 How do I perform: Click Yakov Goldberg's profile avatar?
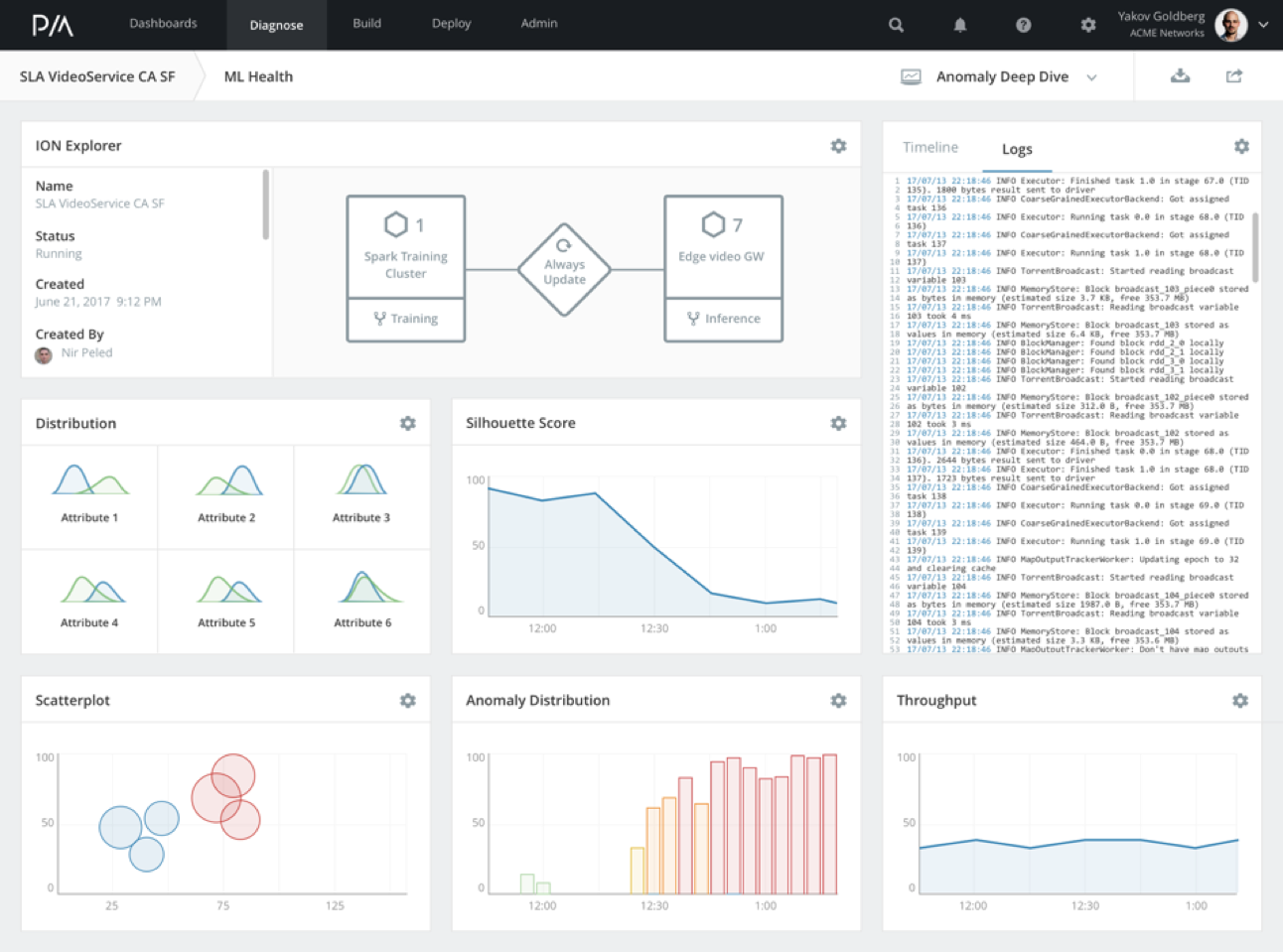(x=1231, y=25)
